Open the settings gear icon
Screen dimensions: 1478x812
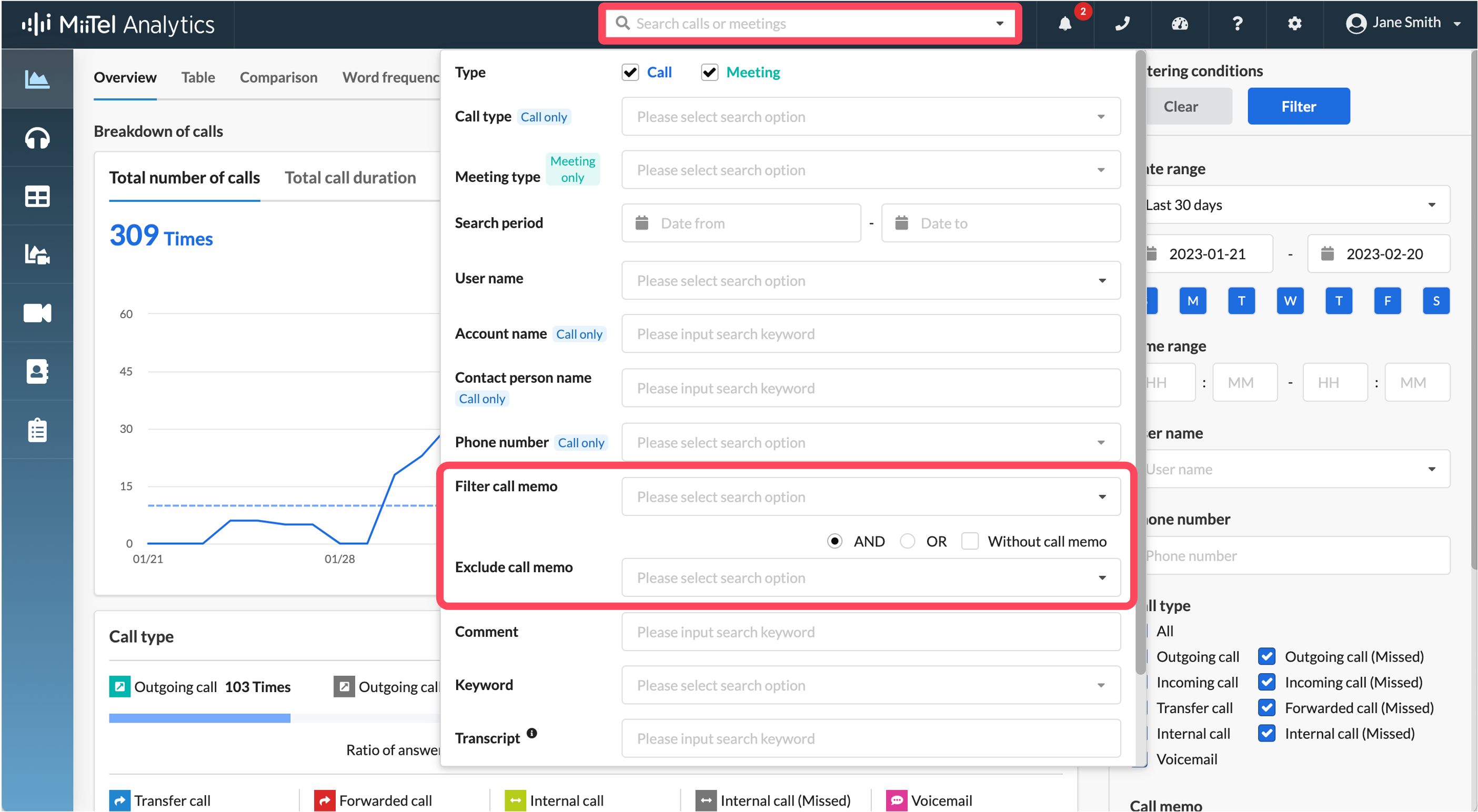click(x=1294, y=24)
